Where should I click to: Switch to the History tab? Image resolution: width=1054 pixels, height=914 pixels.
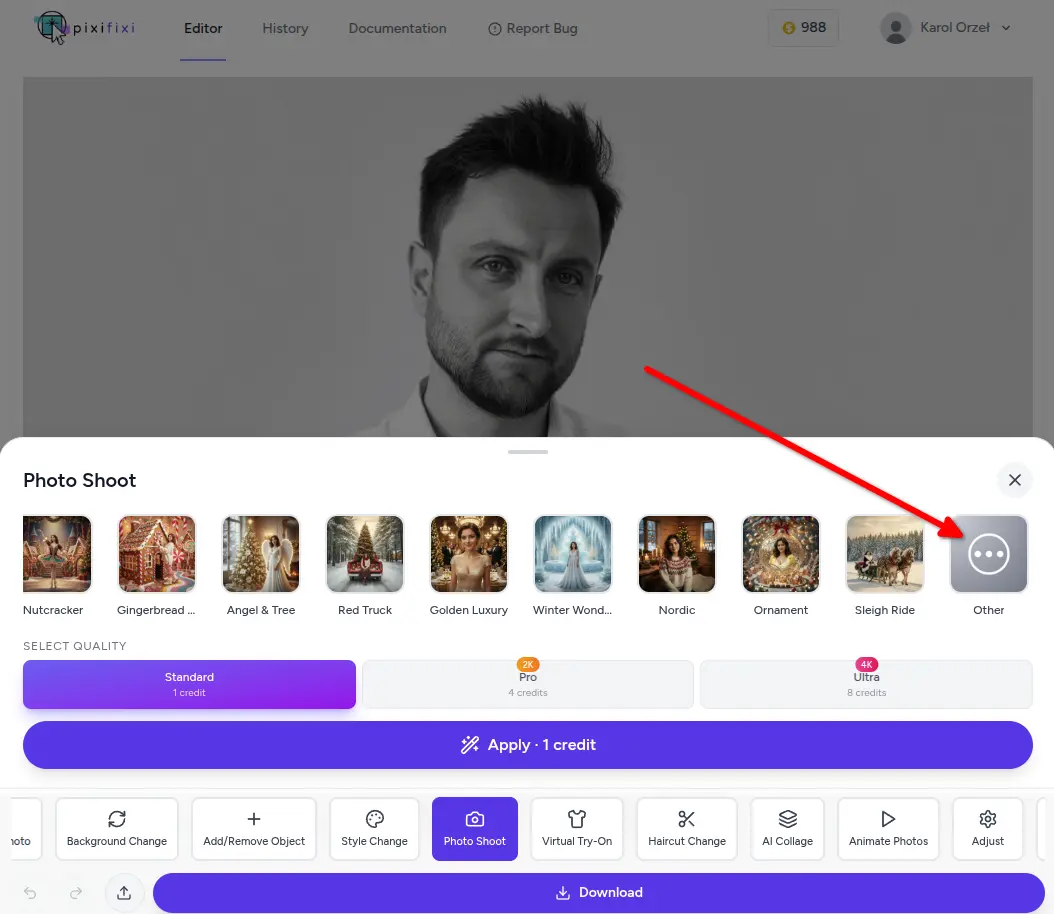(285, 28)
